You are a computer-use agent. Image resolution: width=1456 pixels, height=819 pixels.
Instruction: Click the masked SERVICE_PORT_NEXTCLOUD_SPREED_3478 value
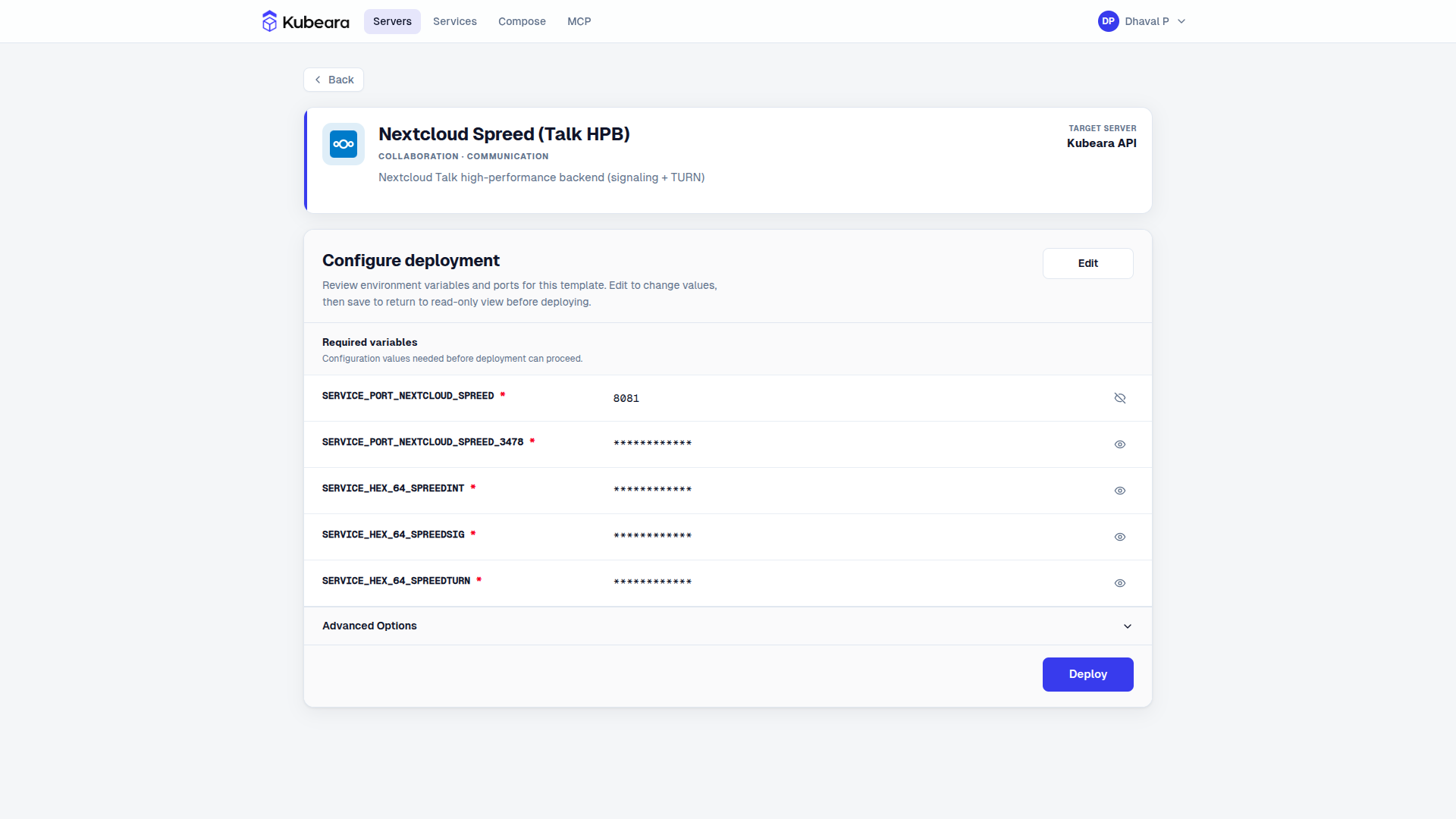pos(652,444)
